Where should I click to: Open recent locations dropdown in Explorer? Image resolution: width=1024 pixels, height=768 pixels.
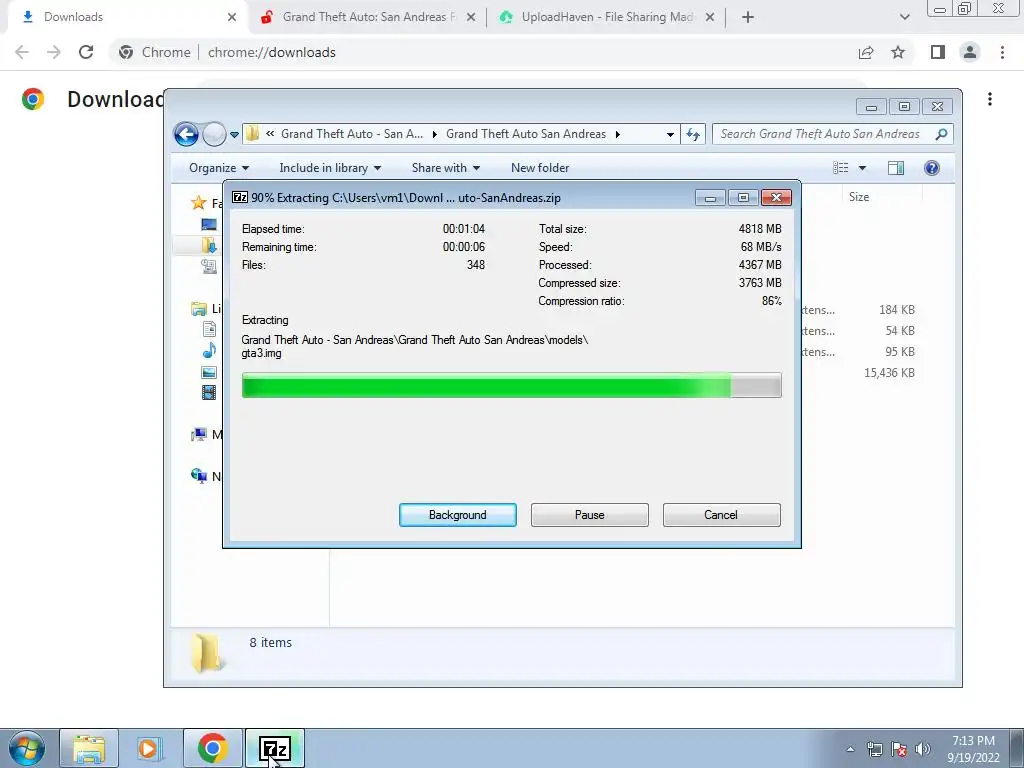(x=234, y=135)
